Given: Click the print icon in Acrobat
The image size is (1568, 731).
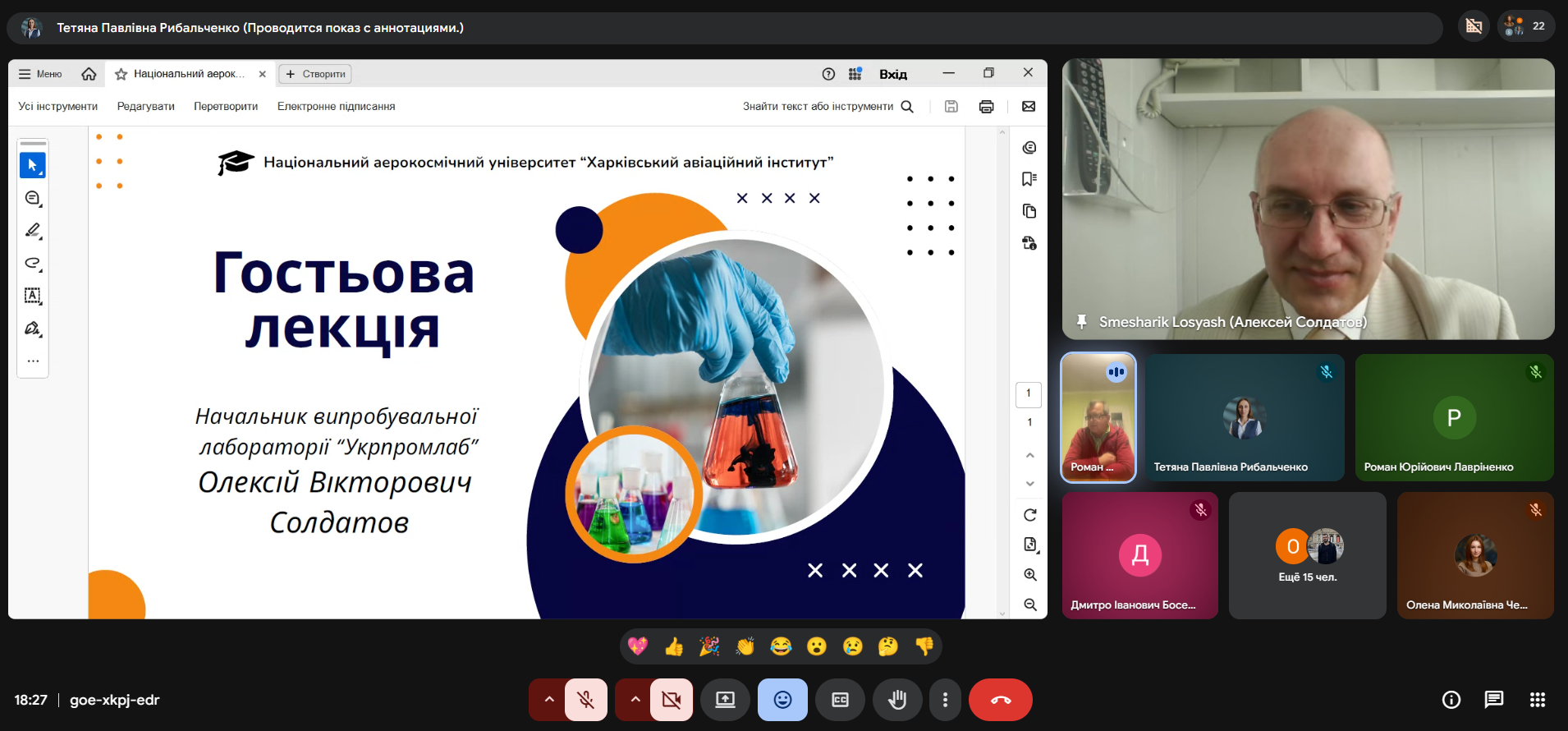Looking at the screenshot, I should (x=986, y=107).
